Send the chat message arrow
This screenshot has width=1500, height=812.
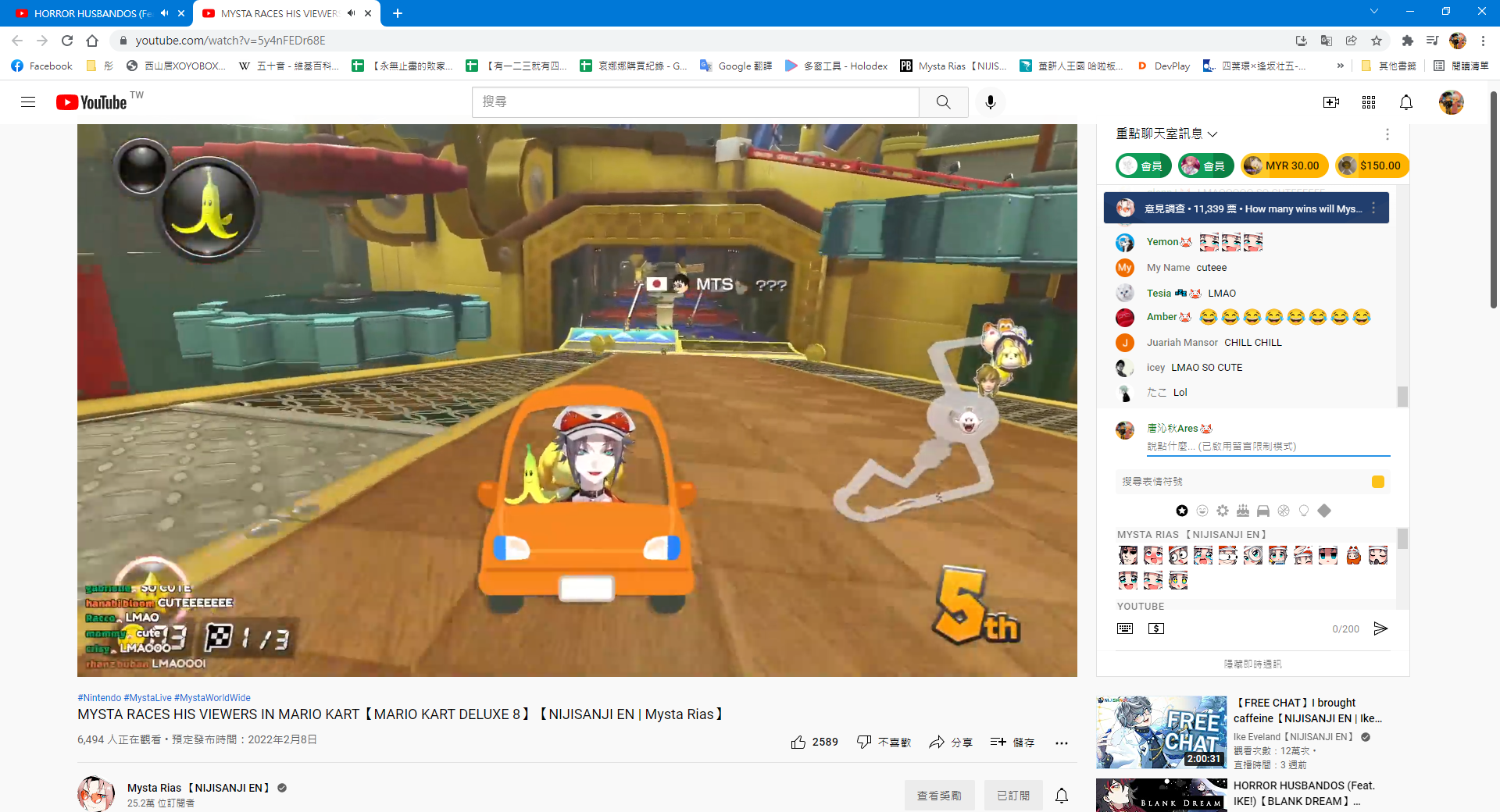(x=1380, y=629)
